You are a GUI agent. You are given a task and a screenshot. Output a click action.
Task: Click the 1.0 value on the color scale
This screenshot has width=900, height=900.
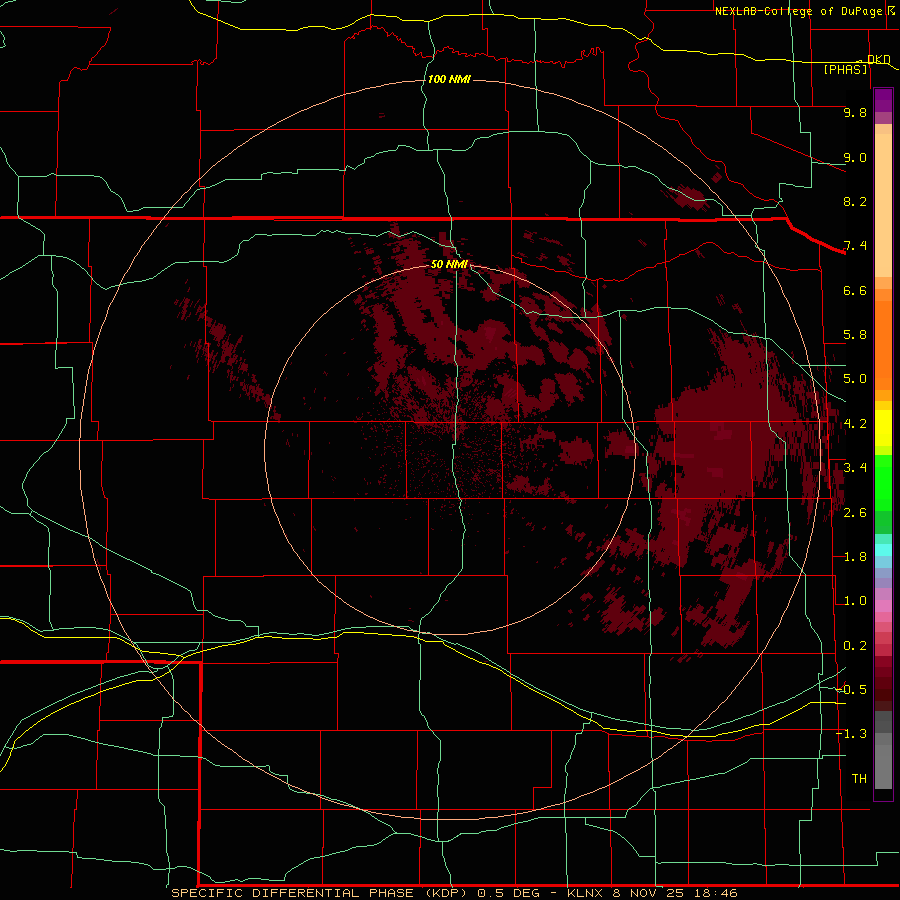click(x=855, y=601)
